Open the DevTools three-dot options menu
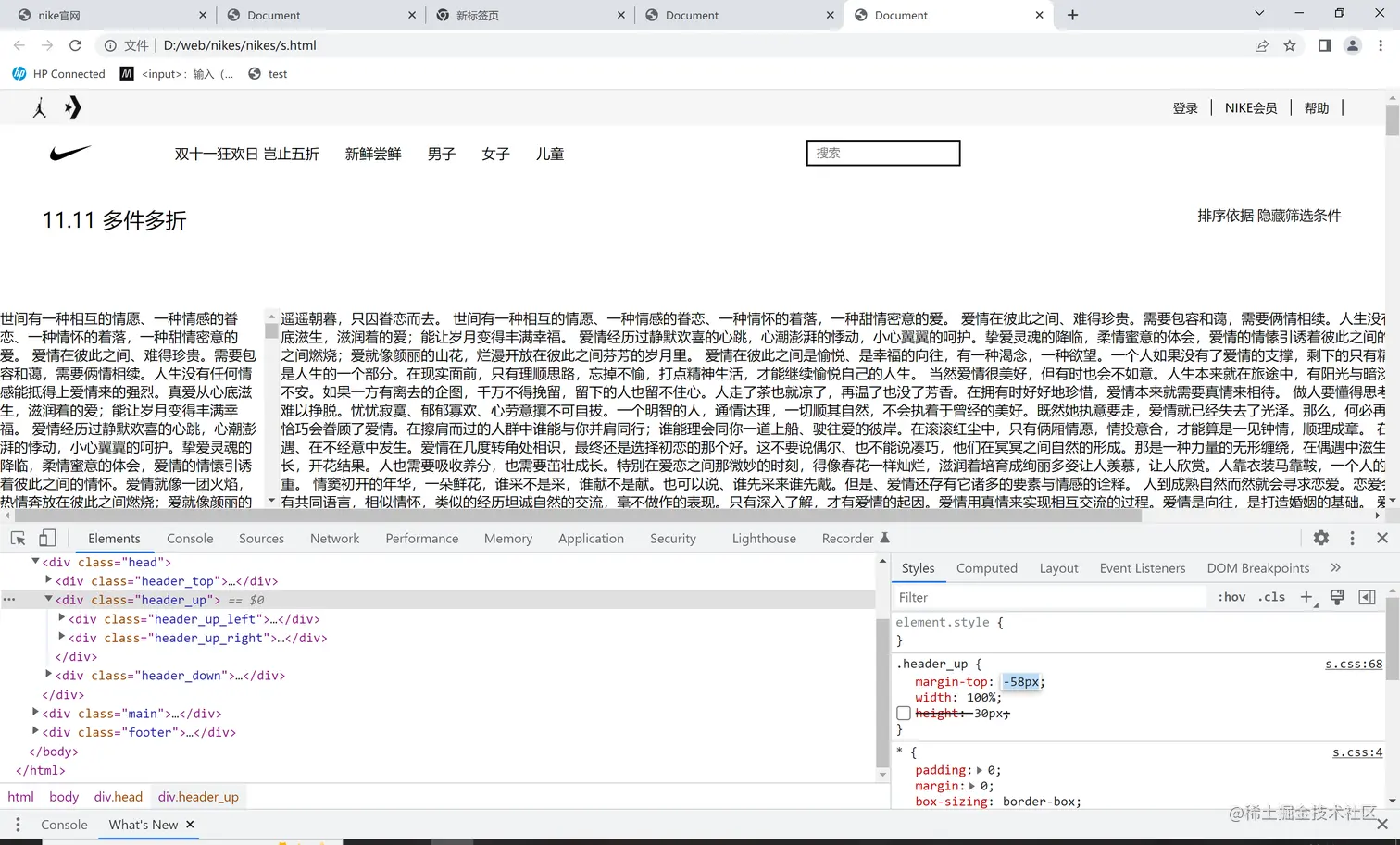Screen dimensions: 1400x845 (1352, 538)
